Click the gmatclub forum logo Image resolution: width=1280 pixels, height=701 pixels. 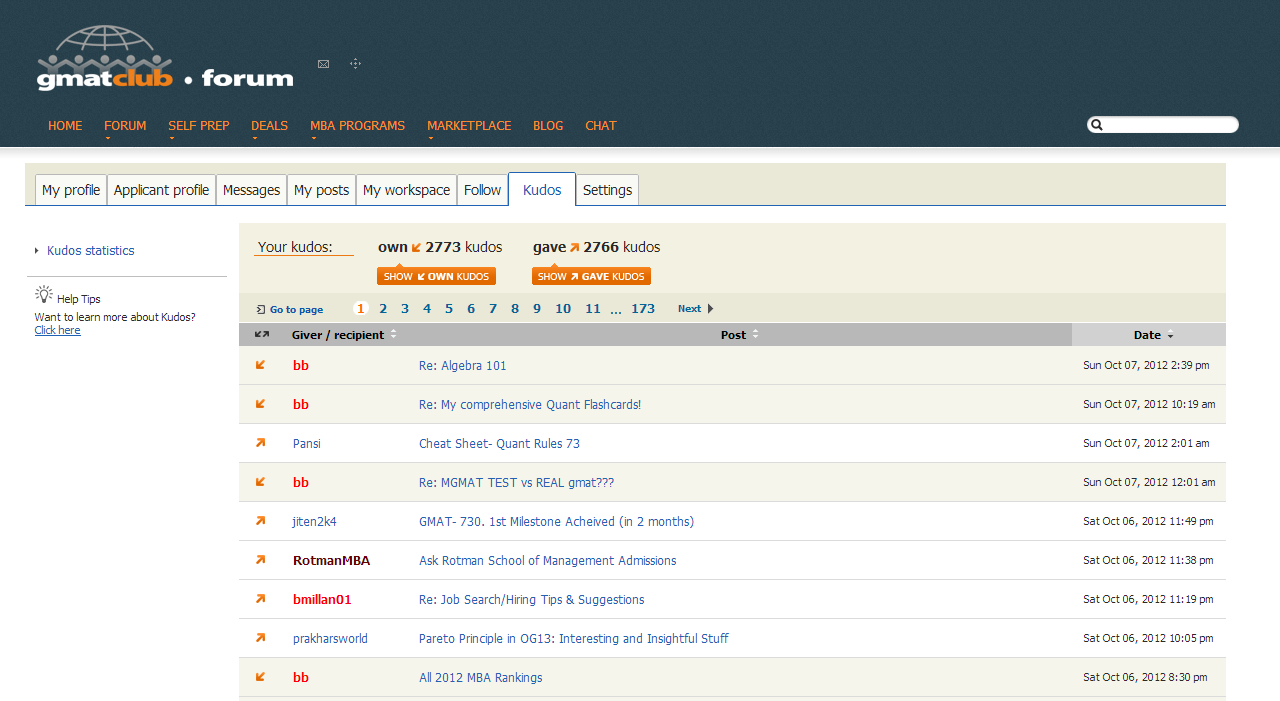tap(165, 60)
